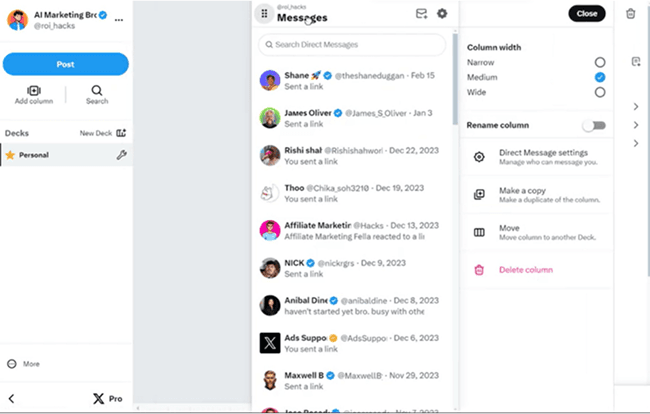Image resolution: width=650 pixels, height=414 pixels.
Task: Expand the More menu in sidebar
Action: (x=24, y=364)
